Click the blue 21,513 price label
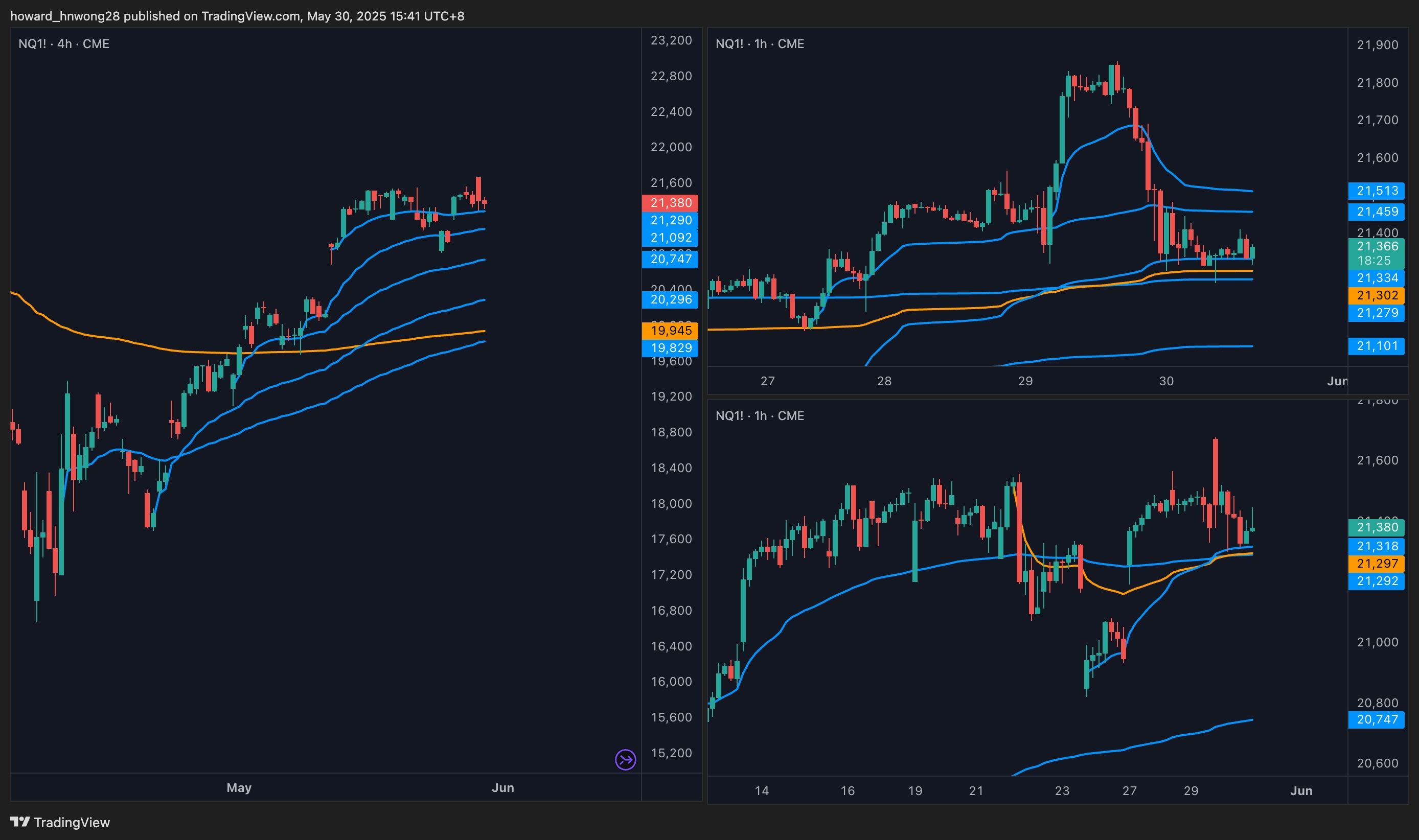The height and width of the screenshot is (840, 1419). [x=1376, y=191]
